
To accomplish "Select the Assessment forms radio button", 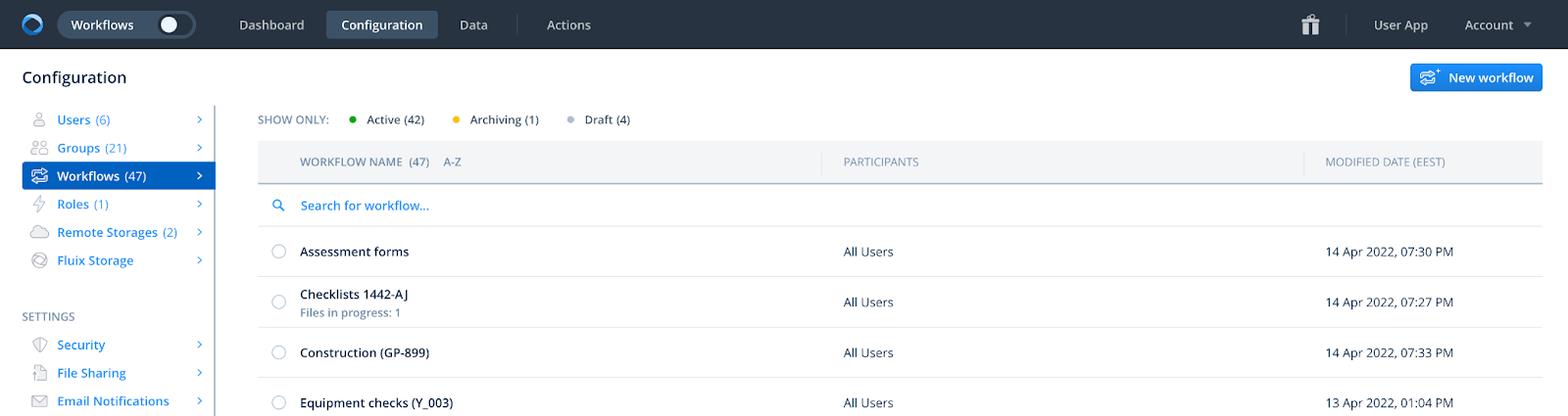I will [x=279, y=252].
